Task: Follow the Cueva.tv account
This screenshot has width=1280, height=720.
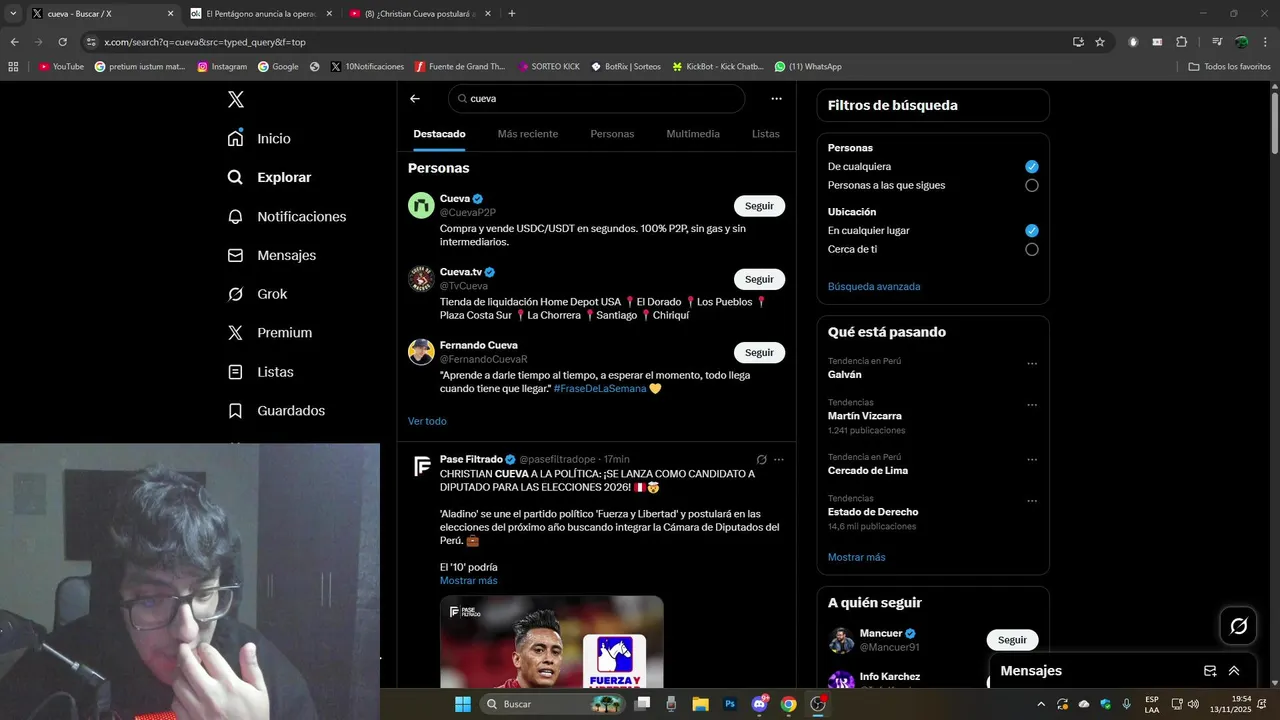Action: coord(759,279)
